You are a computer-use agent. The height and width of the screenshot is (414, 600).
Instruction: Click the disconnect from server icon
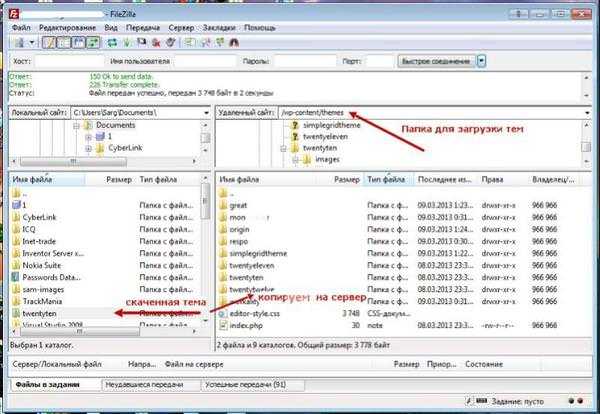[156, 42]
